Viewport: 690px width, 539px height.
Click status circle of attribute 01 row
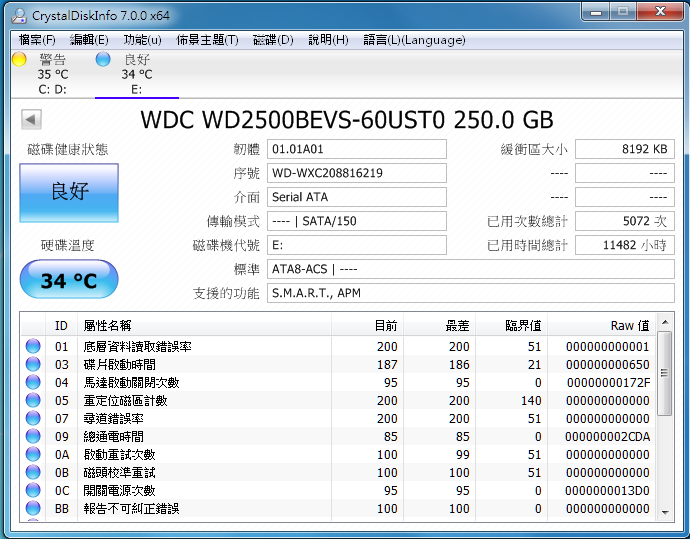pyautogui.click(x=33, y=346)
